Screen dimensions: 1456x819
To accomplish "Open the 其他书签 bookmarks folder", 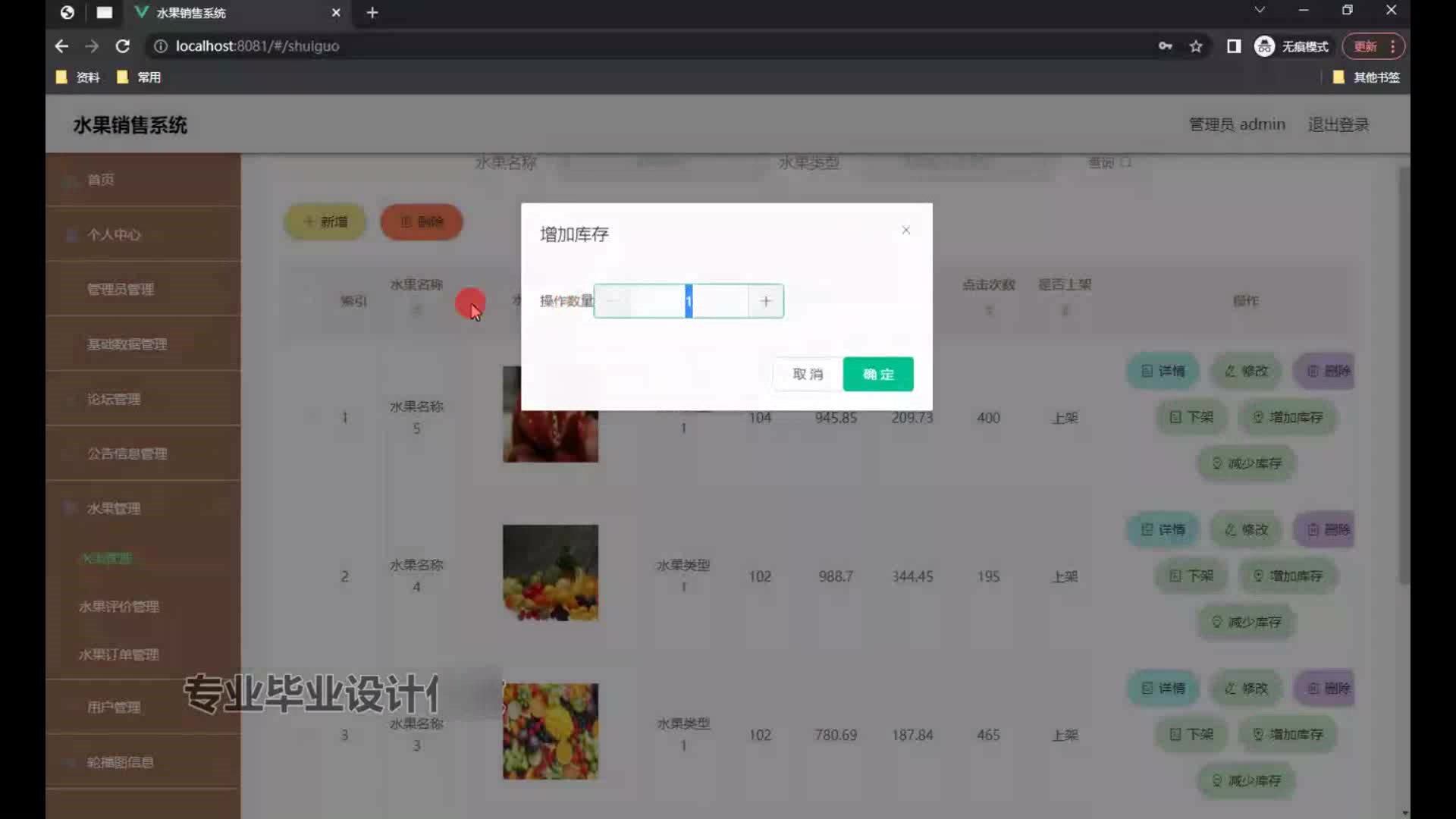I will pos(1366,77).
